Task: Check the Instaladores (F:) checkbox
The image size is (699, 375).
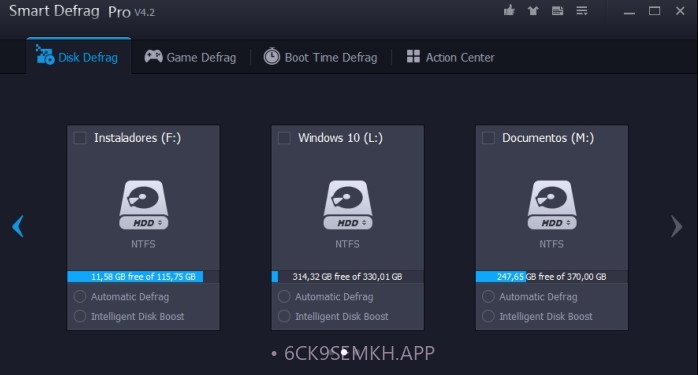Action: point(80,138)
